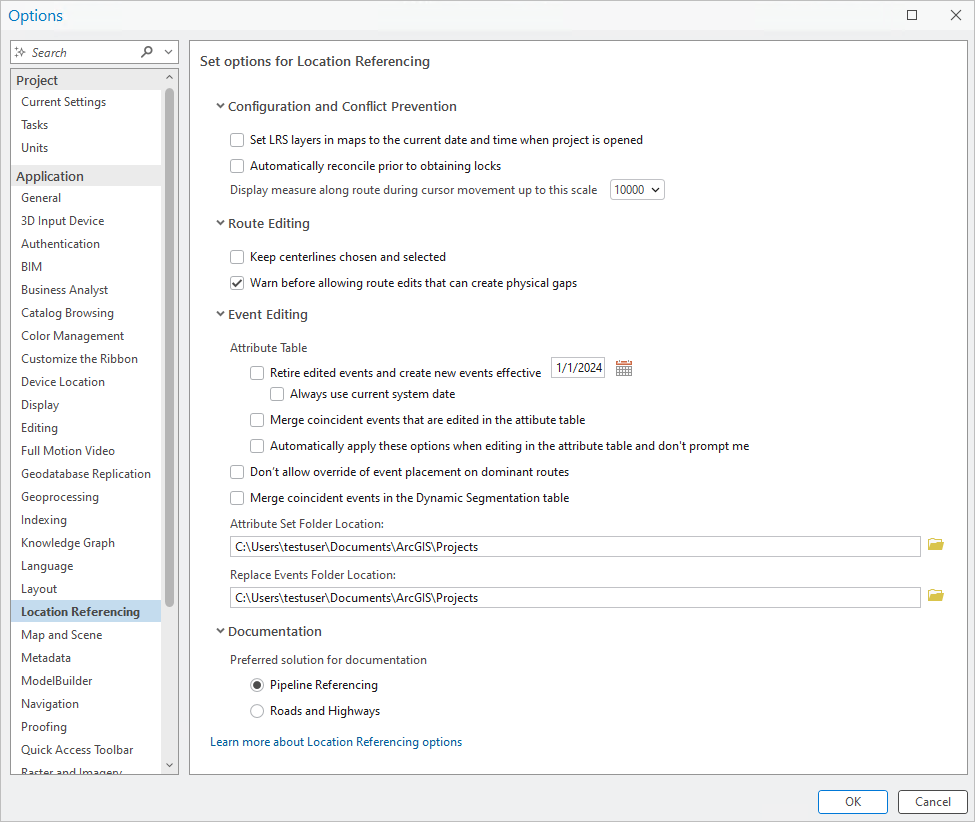Click the effective date field showing 1/1/2024
The height and width of the screenshot is (822, 975).
(579, 368)
